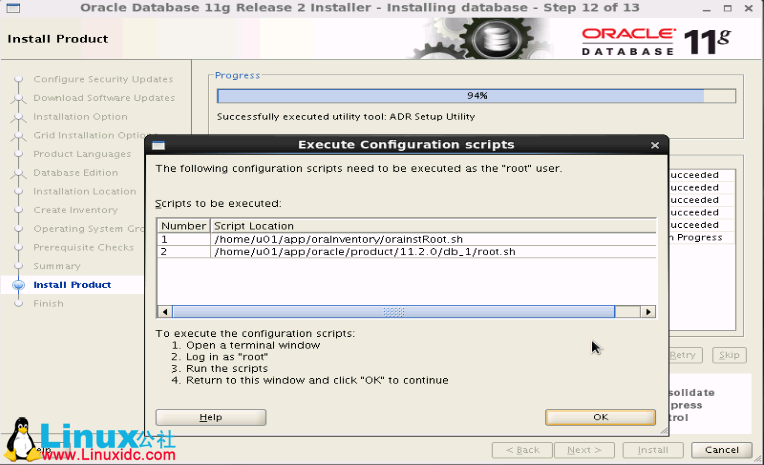Click the Back button in installer
This screenshot has height=465, width=764.
click(x=522, y=450)
